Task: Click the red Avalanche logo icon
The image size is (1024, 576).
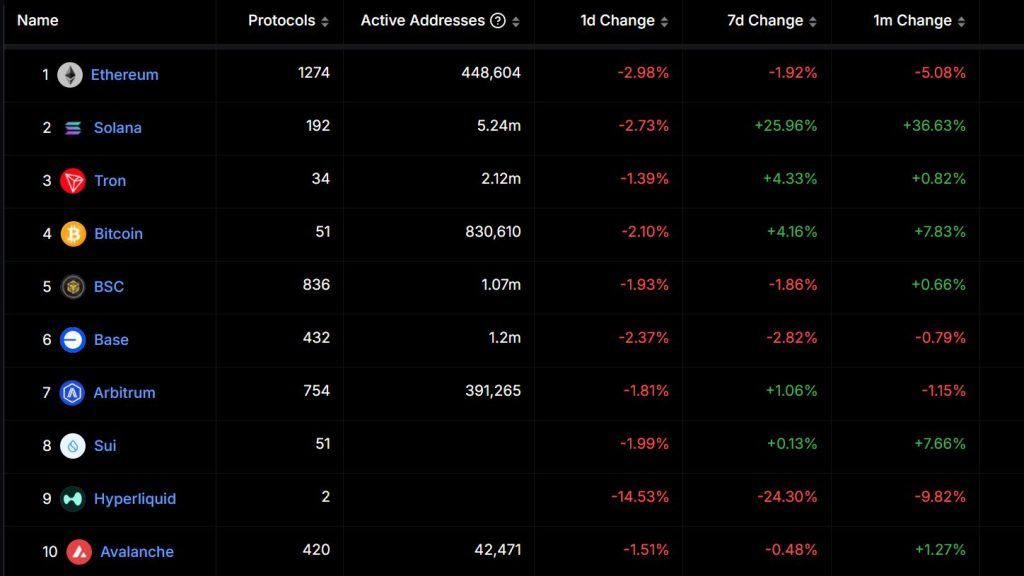Action: tap(79, 552)
